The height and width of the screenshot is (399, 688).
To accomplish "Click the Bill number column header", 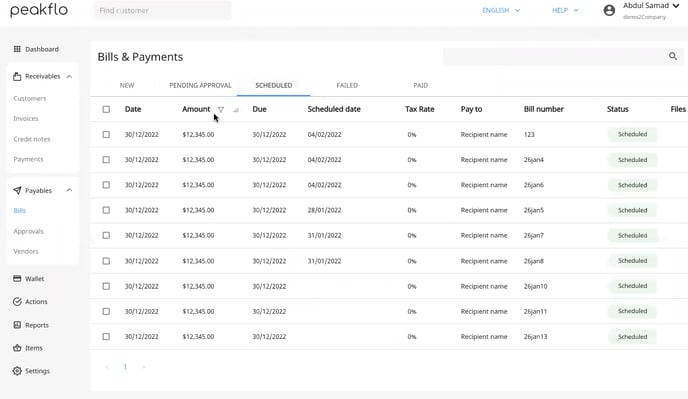I will click(x=544, y=109).
